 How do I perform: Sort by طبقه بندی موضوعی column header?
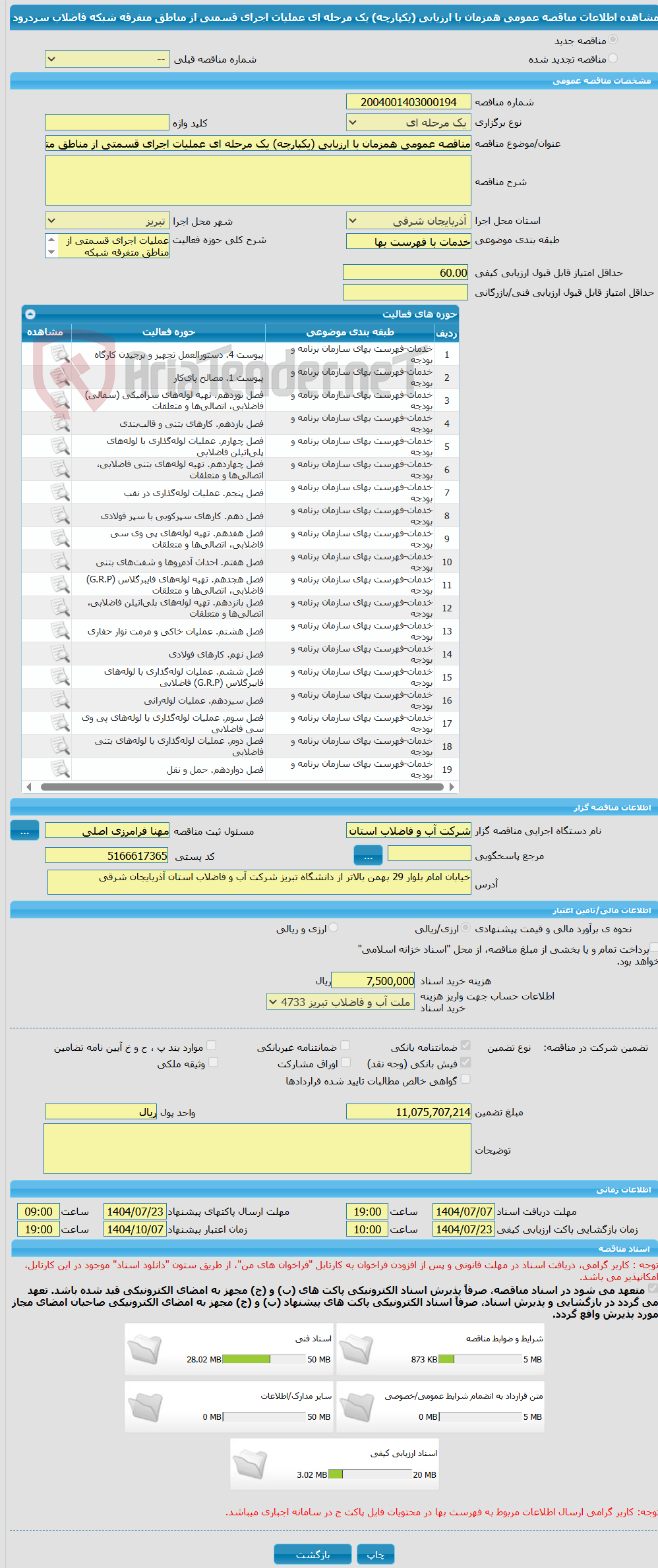350,333
